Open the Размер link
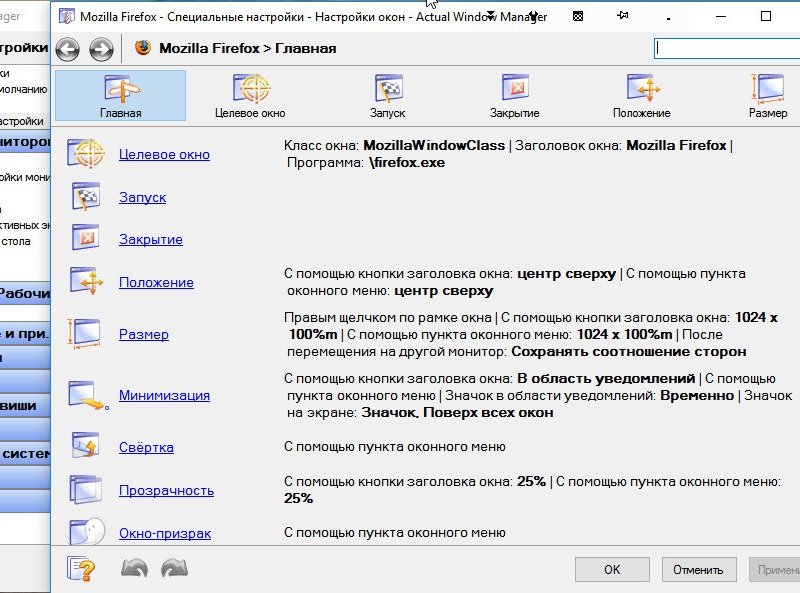The image size is (800, 593). click(x=144, y=334)
